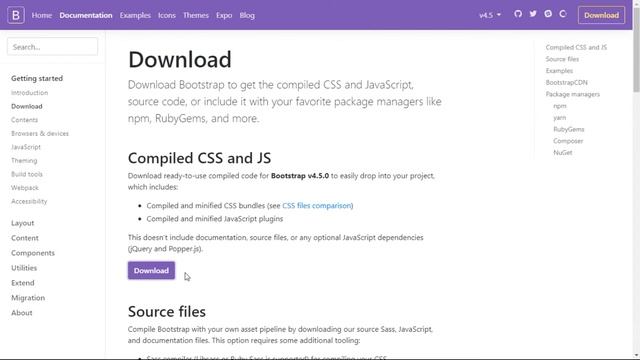Collapse the Getting started sidebar section
The image size is (640, 360).
(x=37, y=78)
